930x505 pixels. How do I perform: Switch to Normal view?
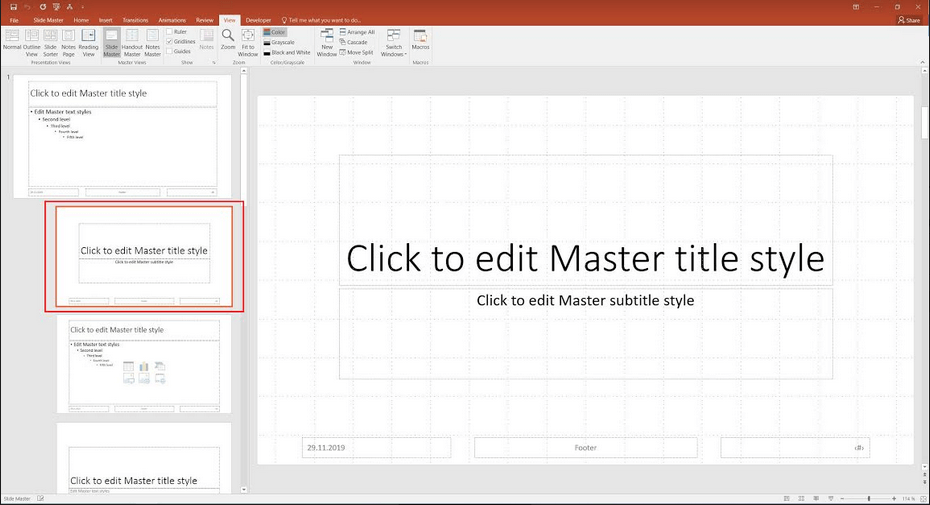(x=12, y=42)
